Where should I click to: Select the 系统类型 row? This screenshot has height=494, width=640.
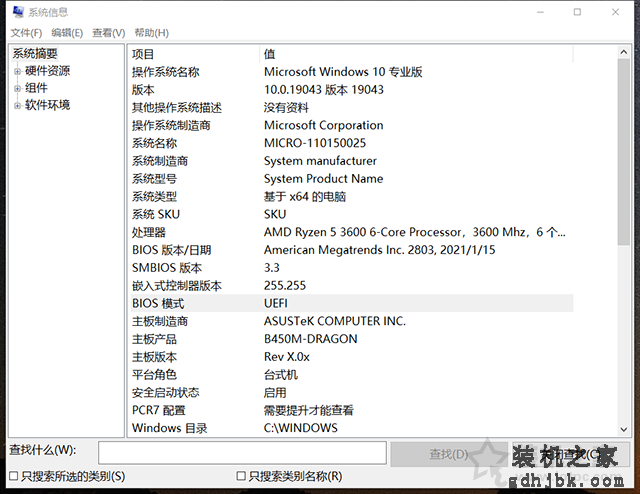pos(352,197)
